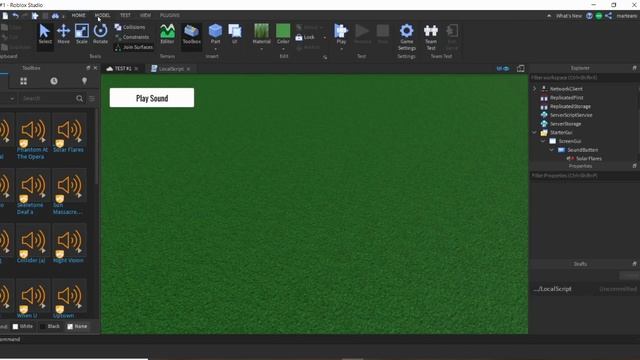Select the Solar Flares sound in Toolbox
This screenshot has width=640, height=360.
pyautogui.click(x=69, y=134)
